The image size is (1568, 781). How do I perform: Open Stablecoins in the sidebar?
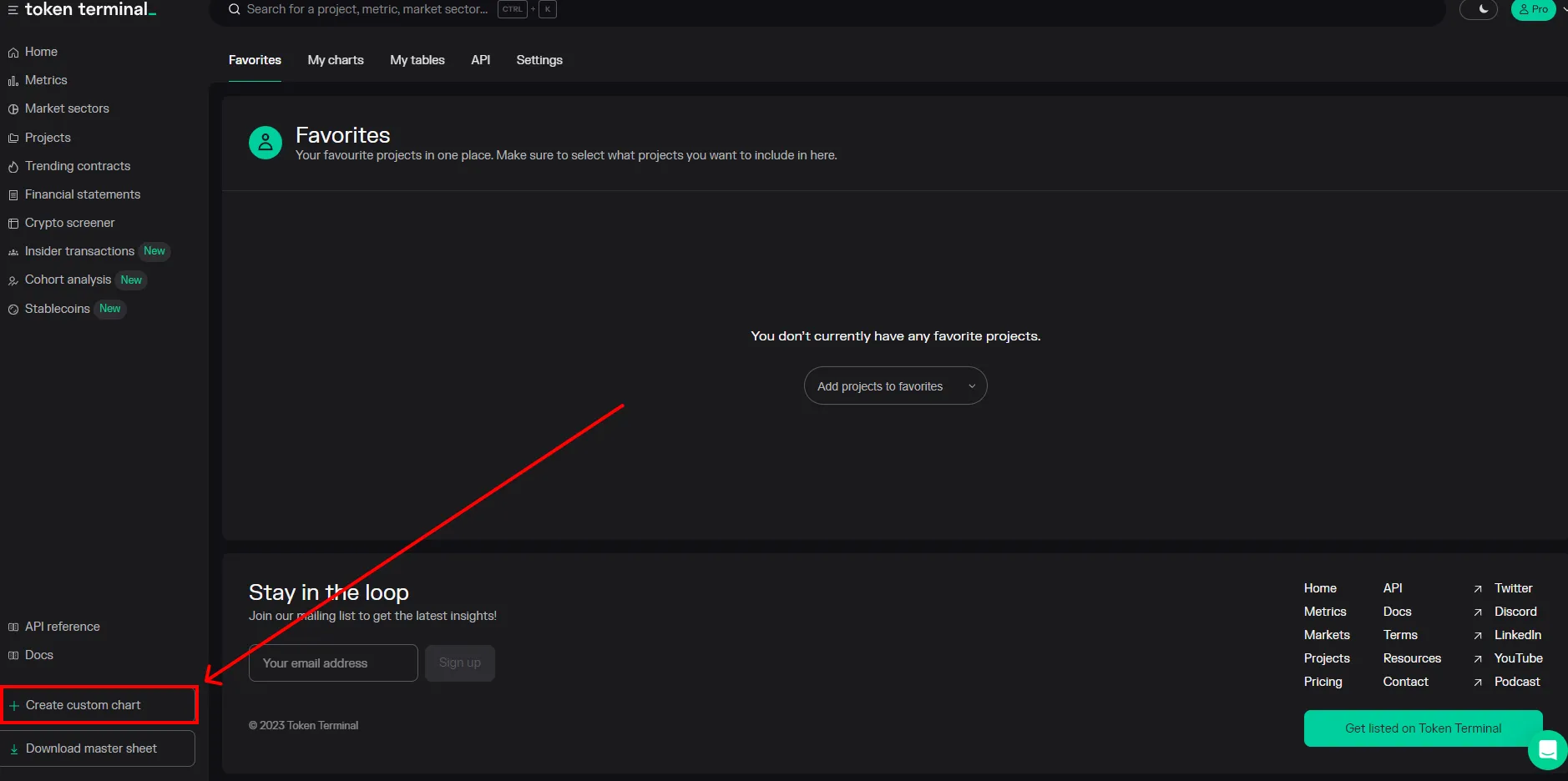(x=58, y=309)
